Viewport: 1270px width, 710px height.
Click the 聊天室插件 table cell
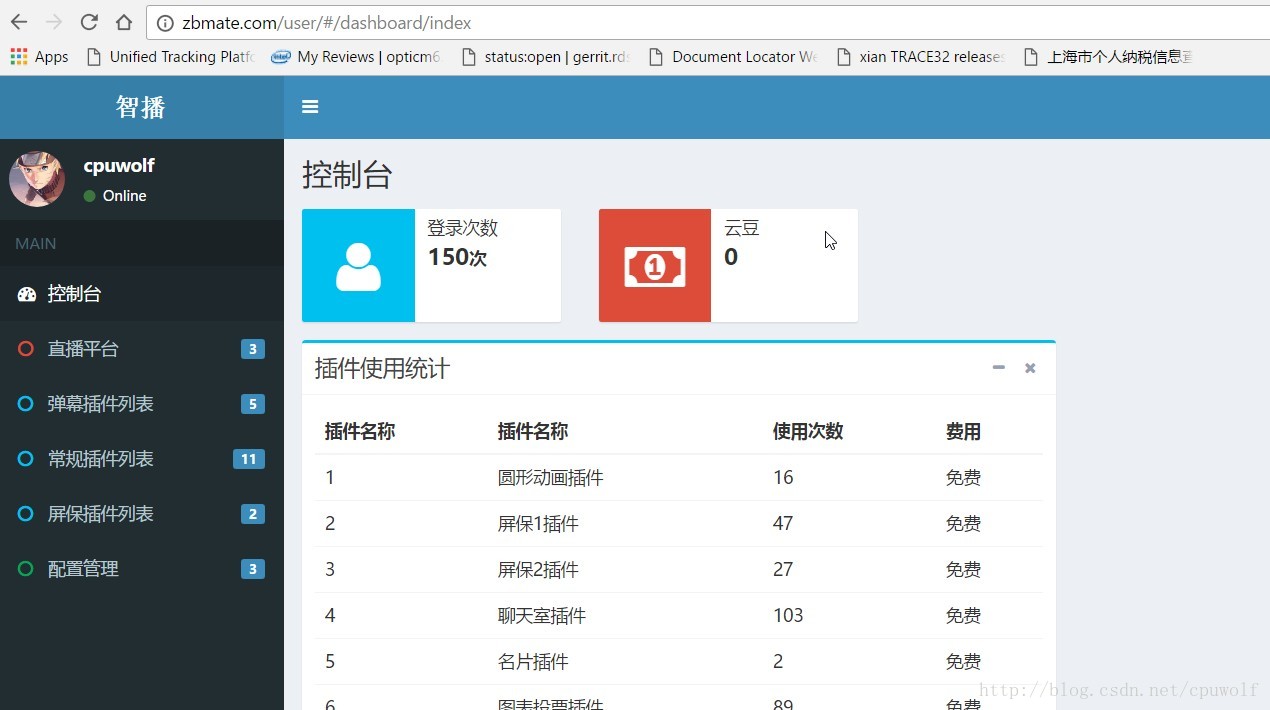(x=542, y=616)
